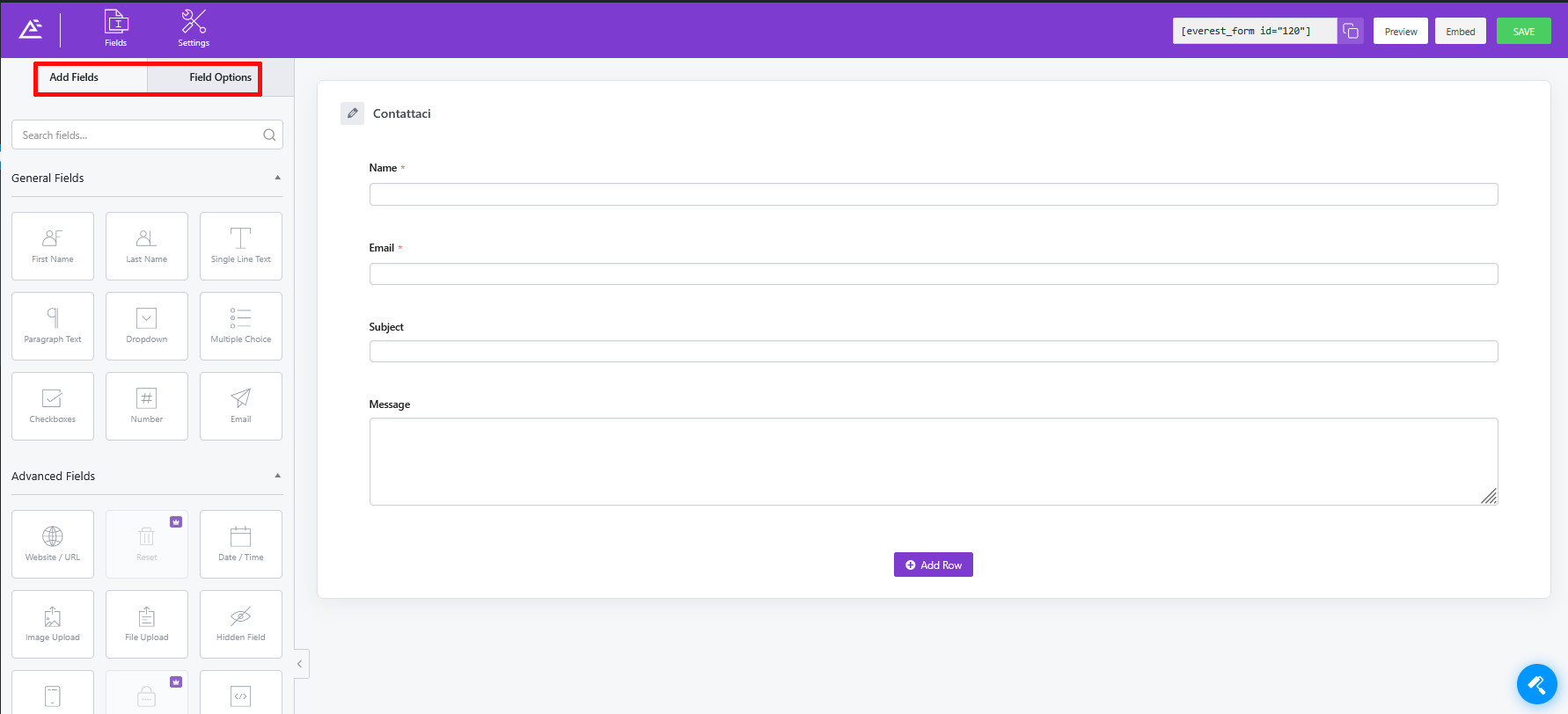Click the Email input in form
Image resolution: width=1568 pixels, height=714 pixels.
pos(934,274)
